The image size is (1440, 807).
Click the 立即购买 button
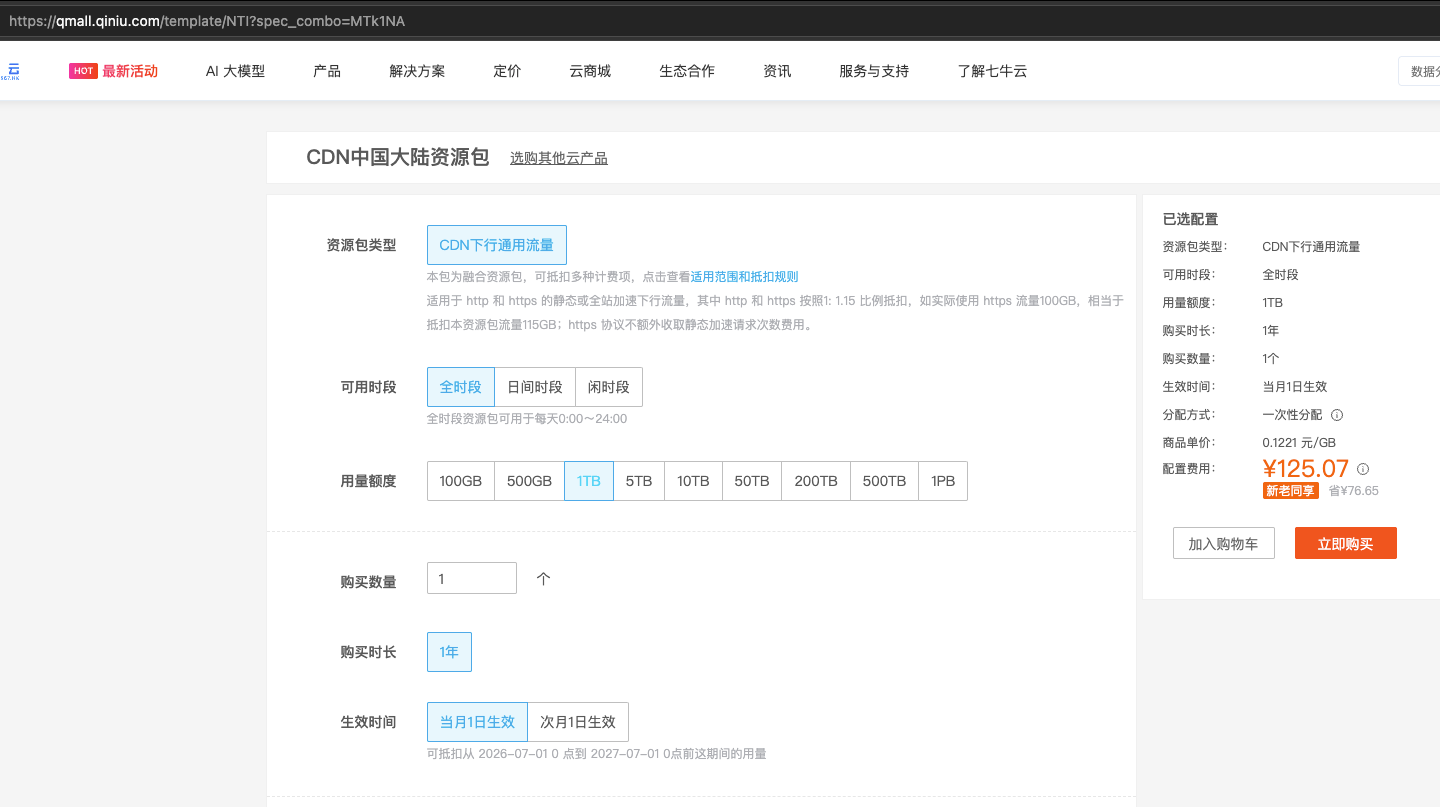tap(1346, 543)
